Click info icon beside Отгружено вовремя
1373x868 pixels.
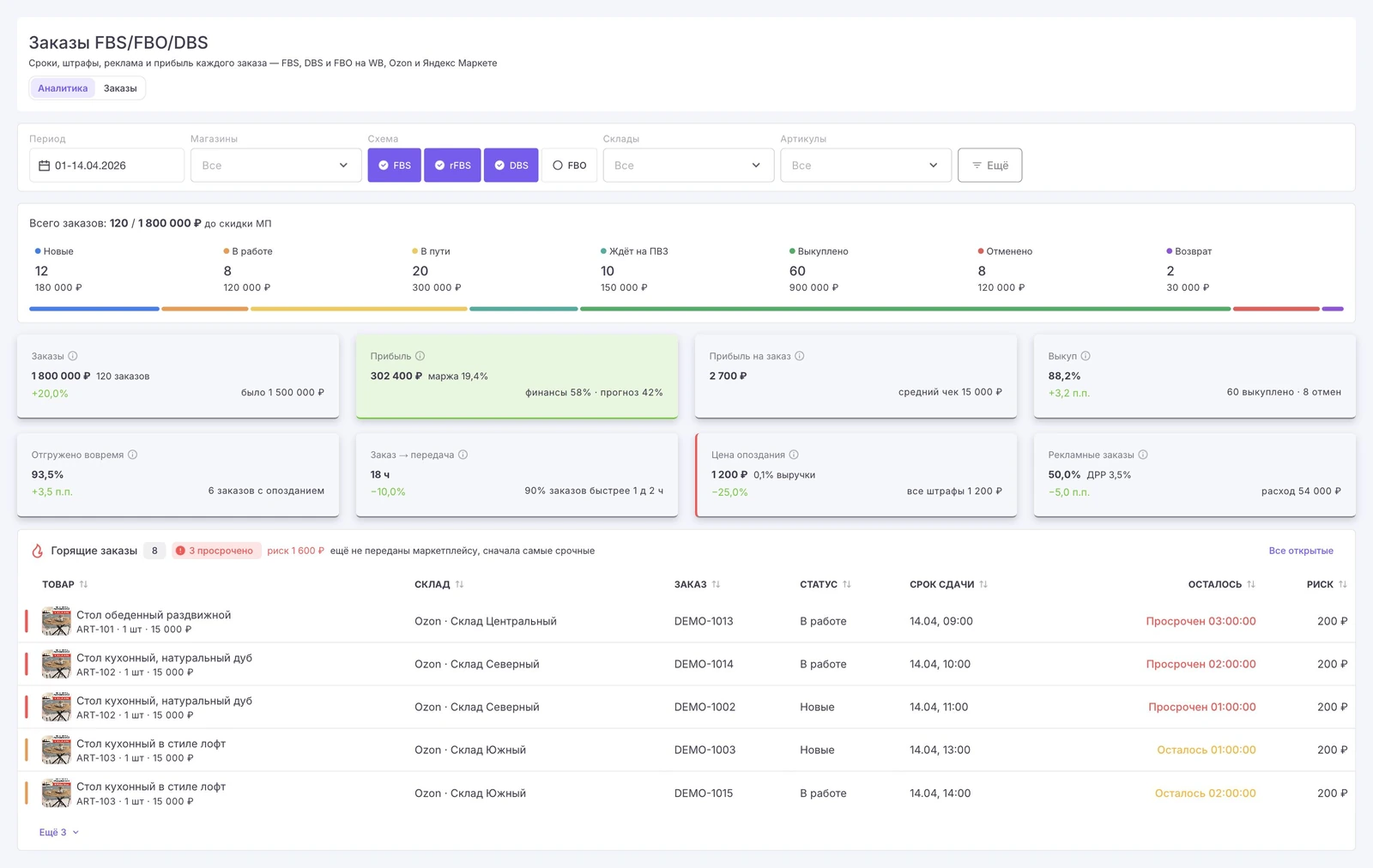132,455
